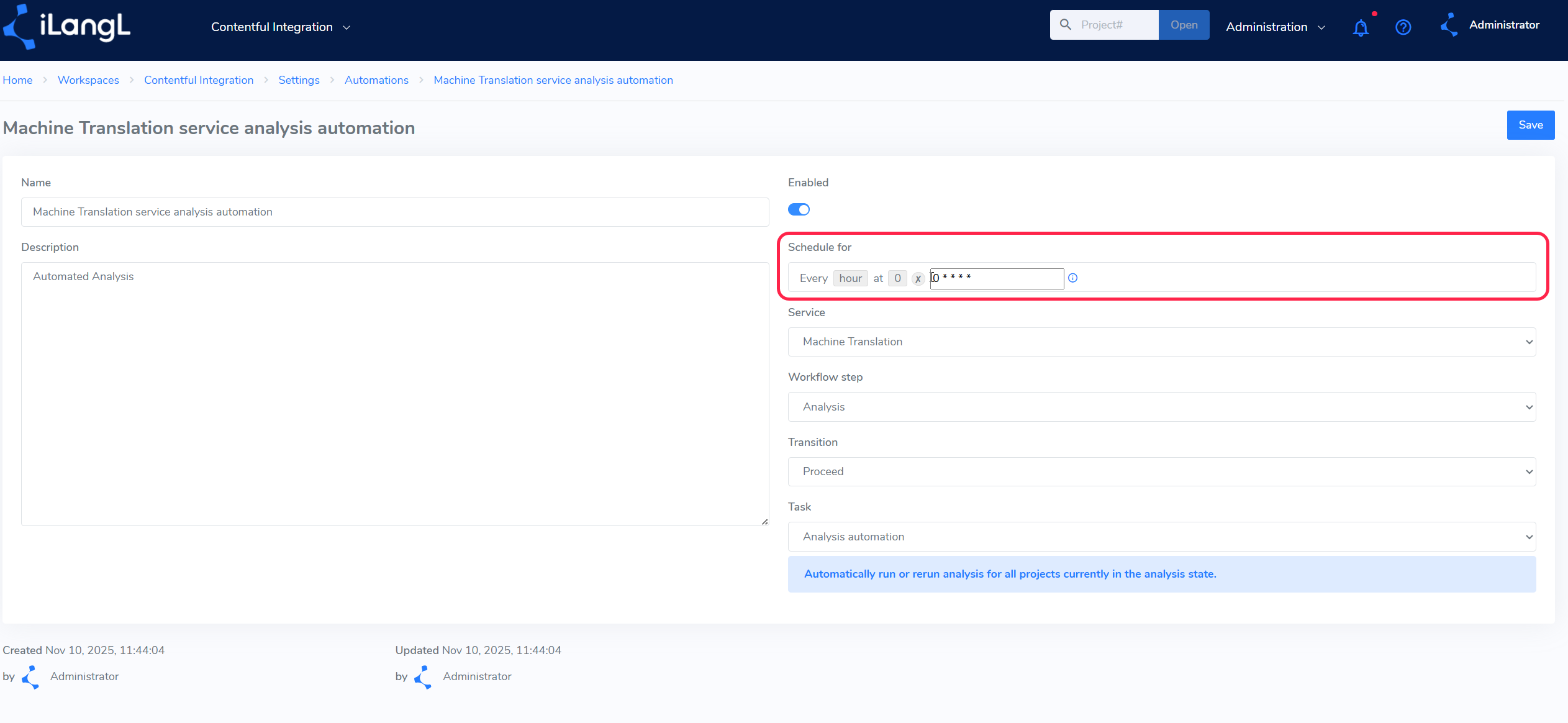Toggle the Enabled switch off

pyautogui.click(x=799, y=209)
